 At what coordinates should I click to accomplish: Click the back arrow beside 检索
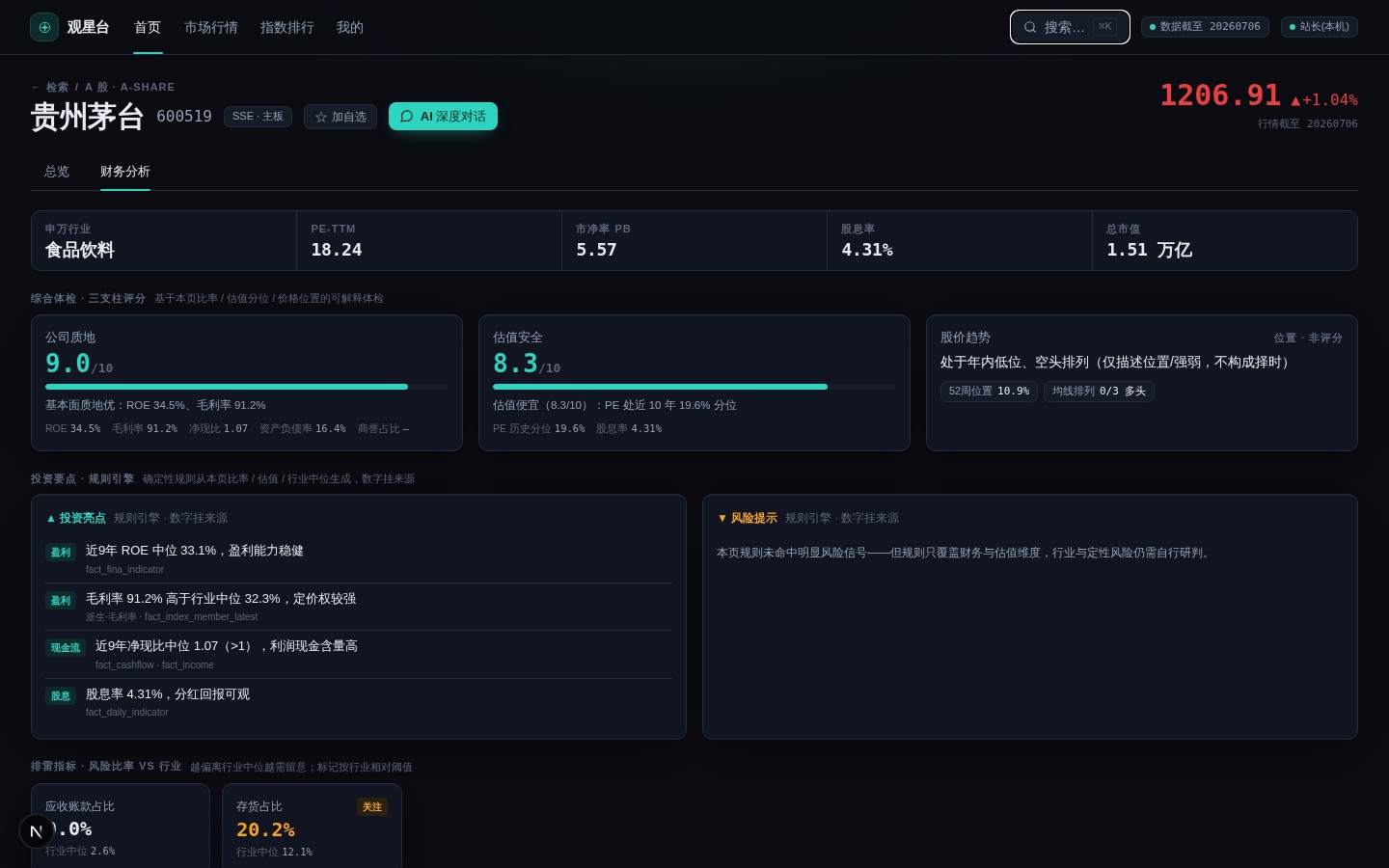point(36,87)
